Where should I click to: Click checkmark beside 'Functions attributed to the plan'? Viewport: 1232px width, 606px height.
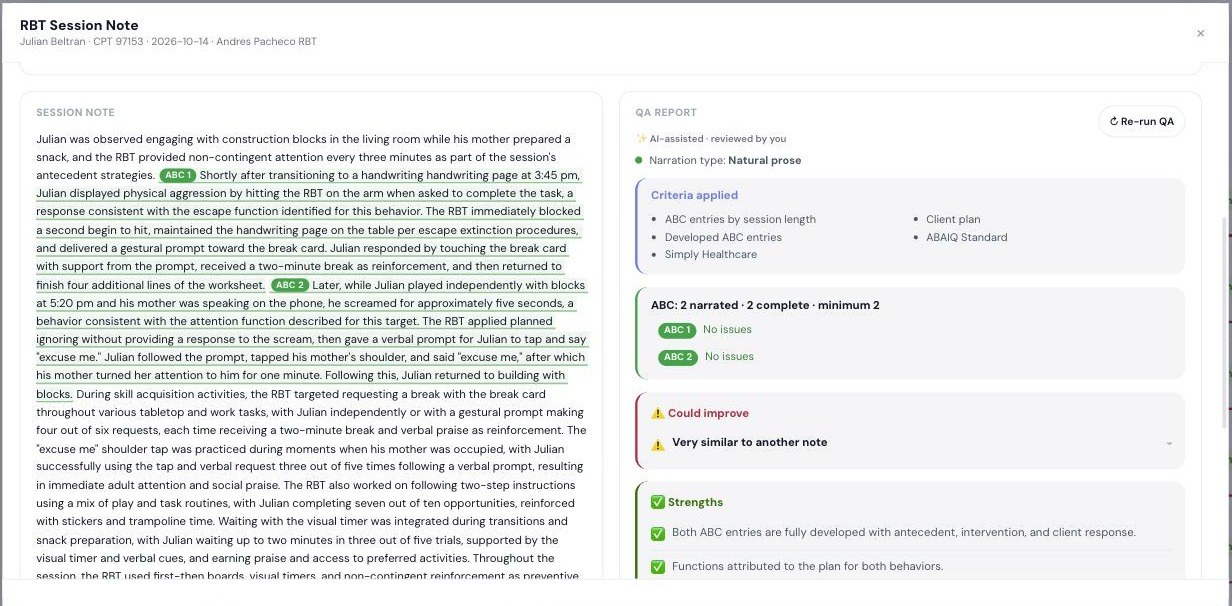click(657, 567)
